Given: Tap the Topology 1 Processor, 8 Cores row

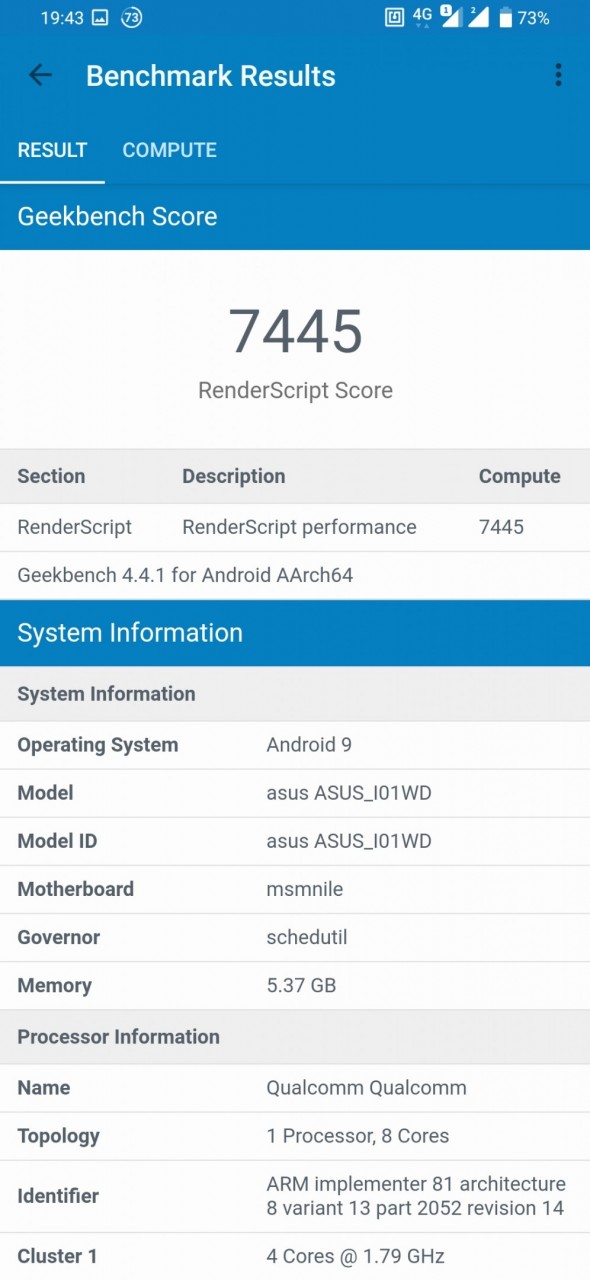Looking at the screenshot, I should [x=295, y=1136].
